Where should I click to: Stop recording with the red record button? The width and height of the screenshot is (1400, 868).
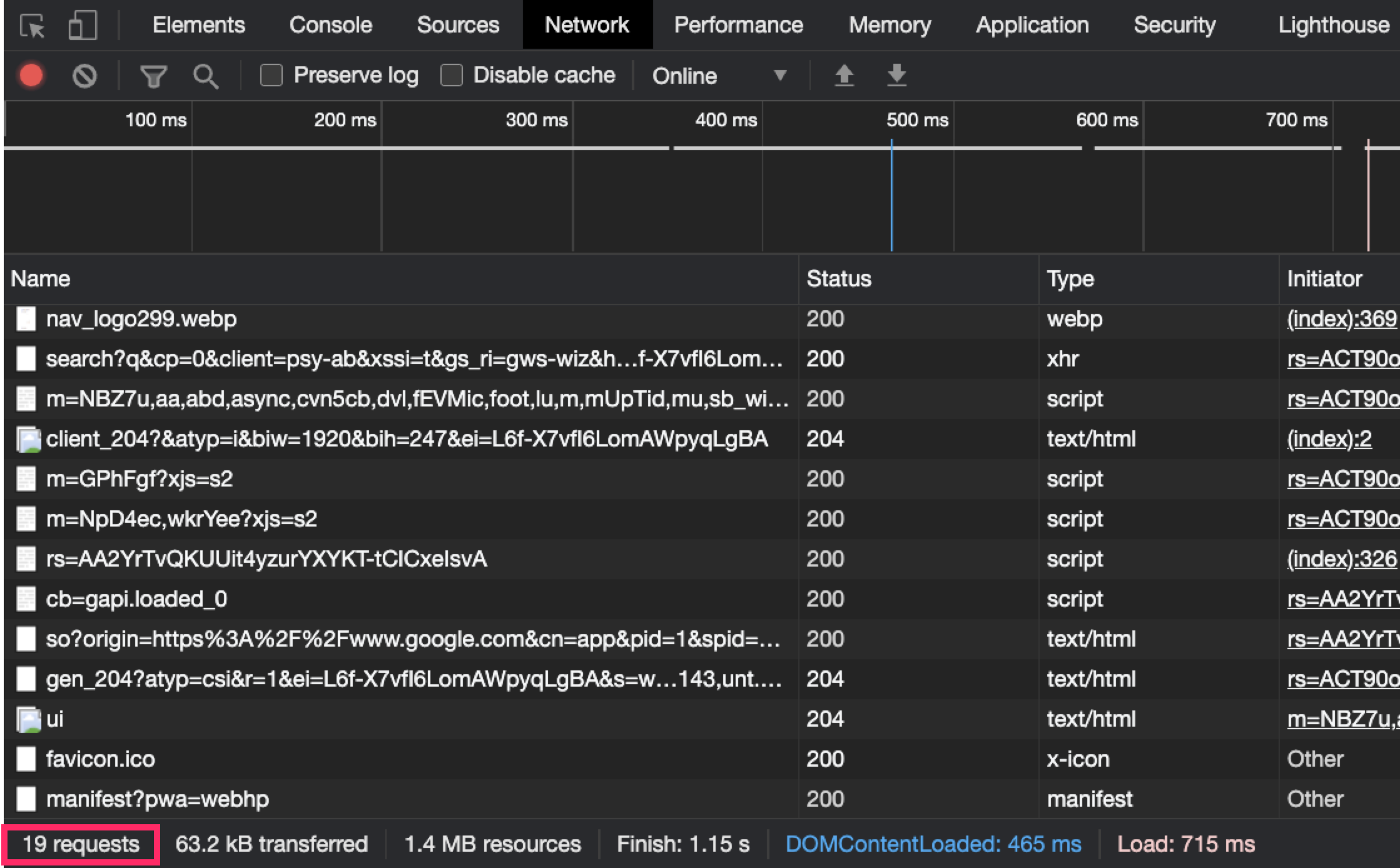[31, 76]
